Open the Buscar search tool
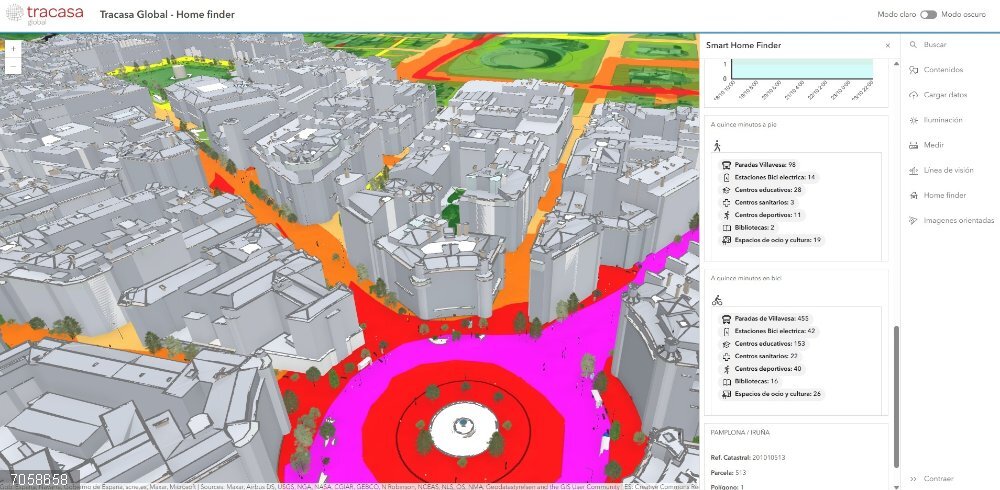This screenshot has width=1000, height=490. (934, 45)
